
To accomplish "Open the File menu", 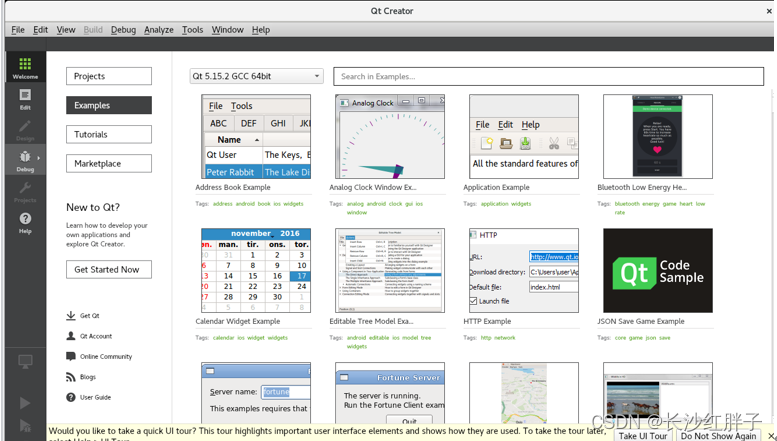I will pos(18,30).
